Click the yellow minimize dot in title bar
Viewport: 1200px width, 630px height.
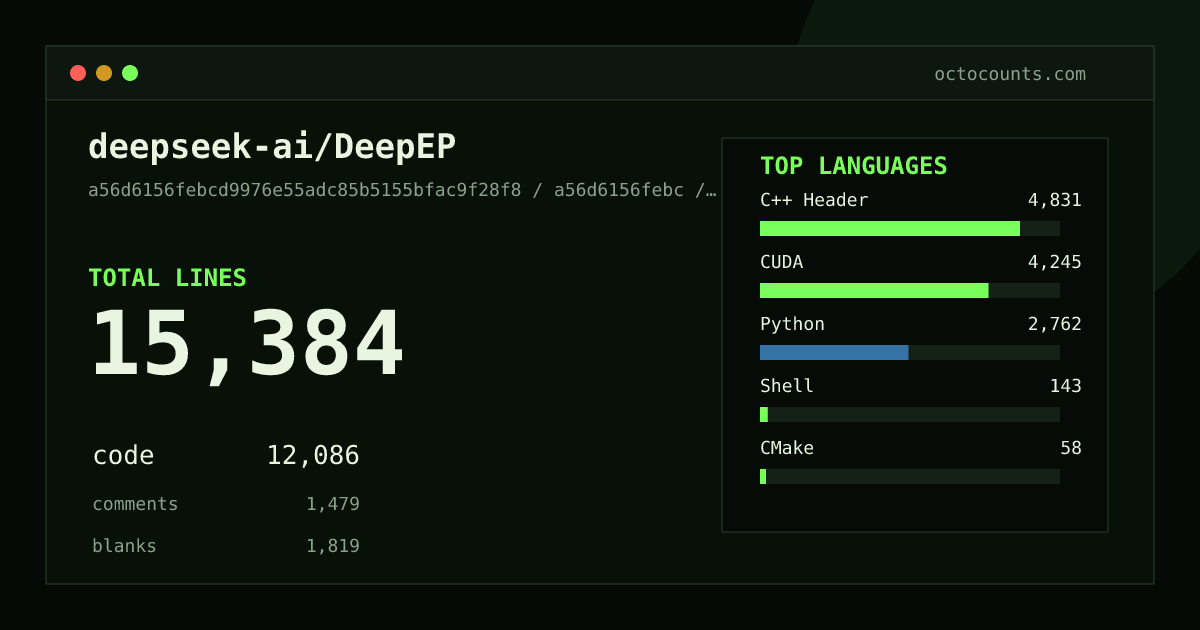104,73
